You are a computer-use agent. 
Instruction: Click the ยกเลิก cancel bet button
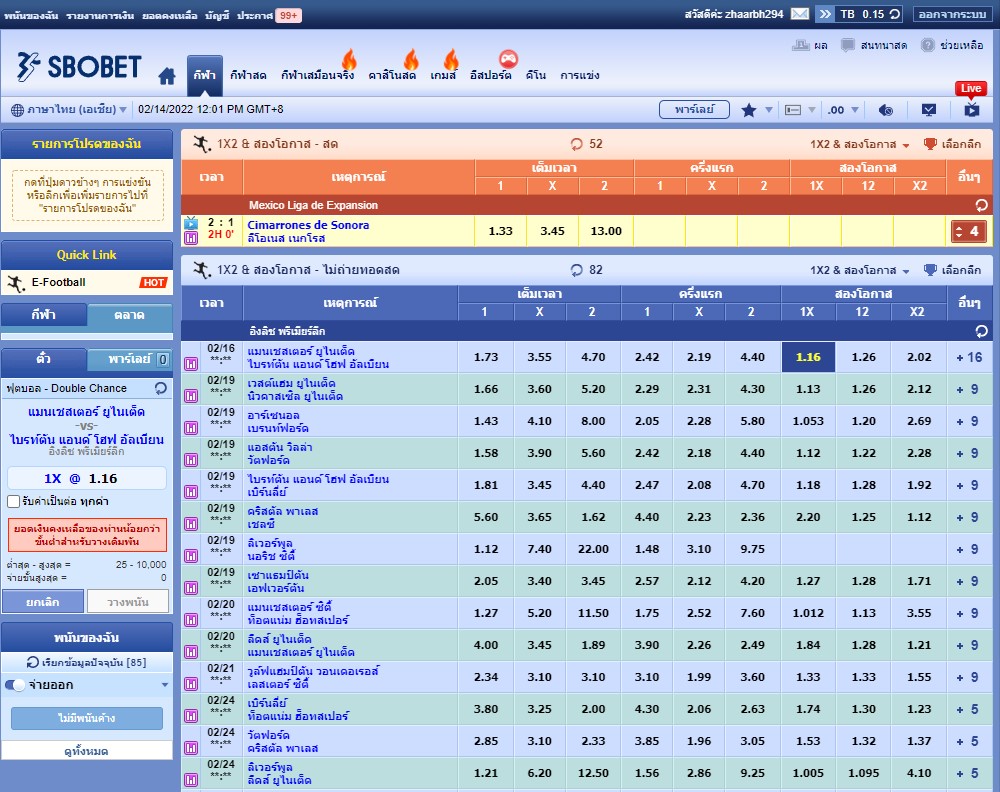(42, 601)
